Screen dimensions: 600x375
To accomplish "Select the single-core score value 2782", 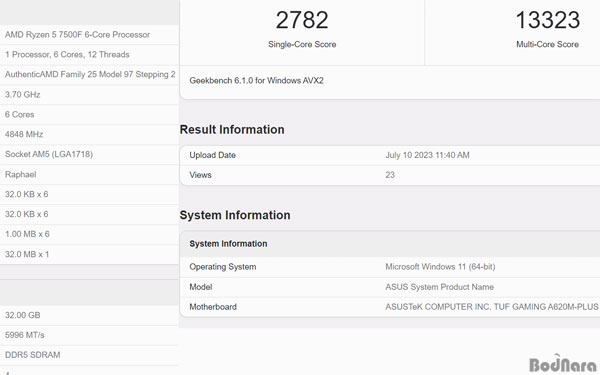I will click(x=302, y=20).
